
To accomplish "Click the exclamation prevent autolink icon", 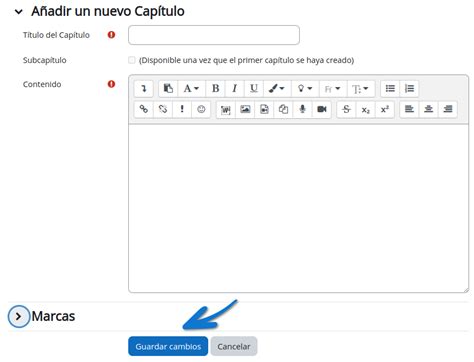I will pos(182,109).
